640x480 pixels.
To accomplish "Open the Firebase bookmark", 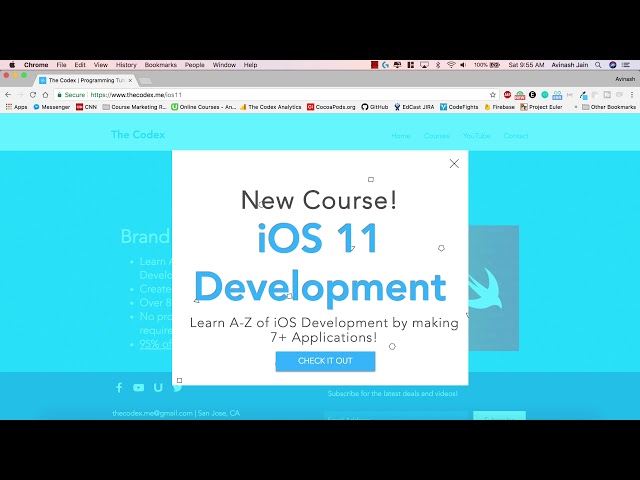I will pyautogui.click(x=499, y=107).
